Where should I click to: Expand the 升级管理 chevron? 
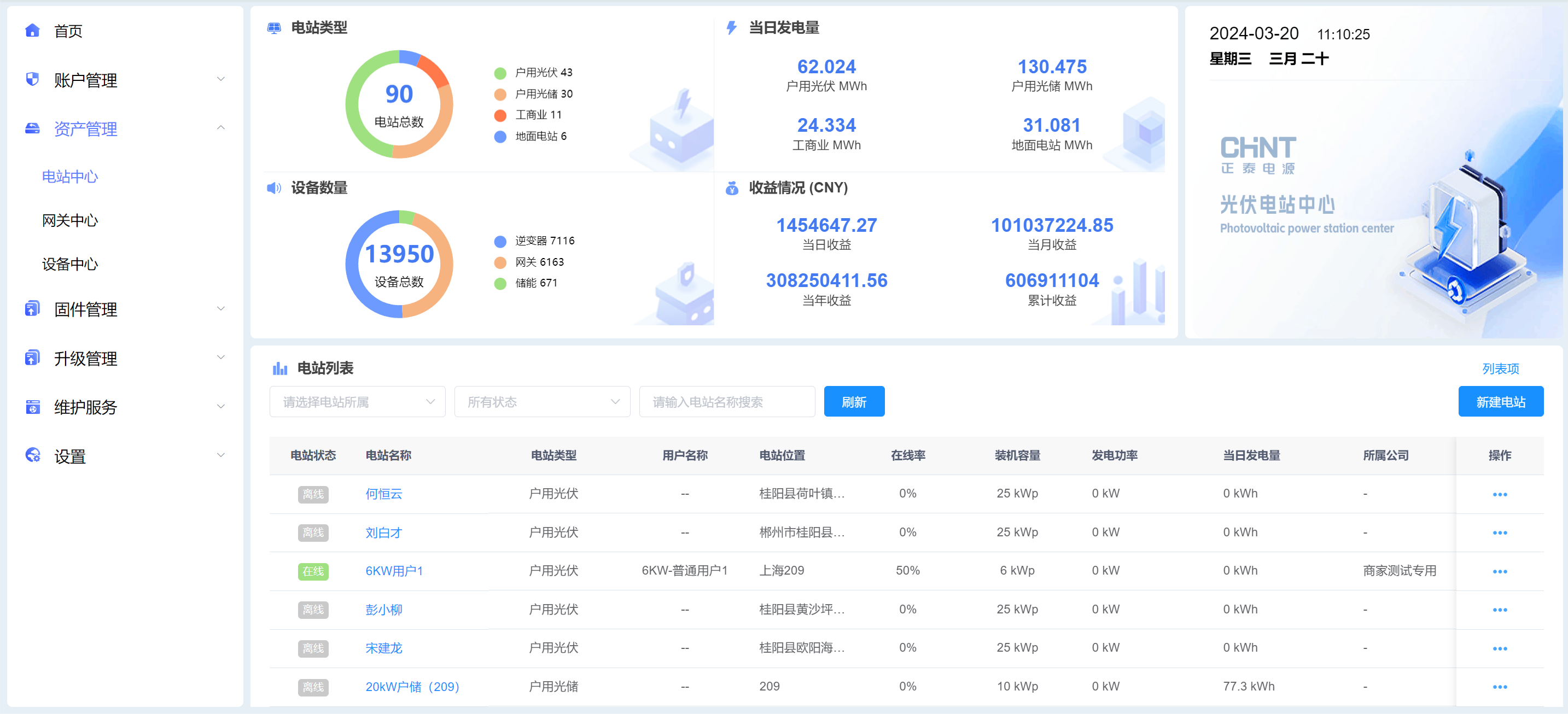[221, 358]
